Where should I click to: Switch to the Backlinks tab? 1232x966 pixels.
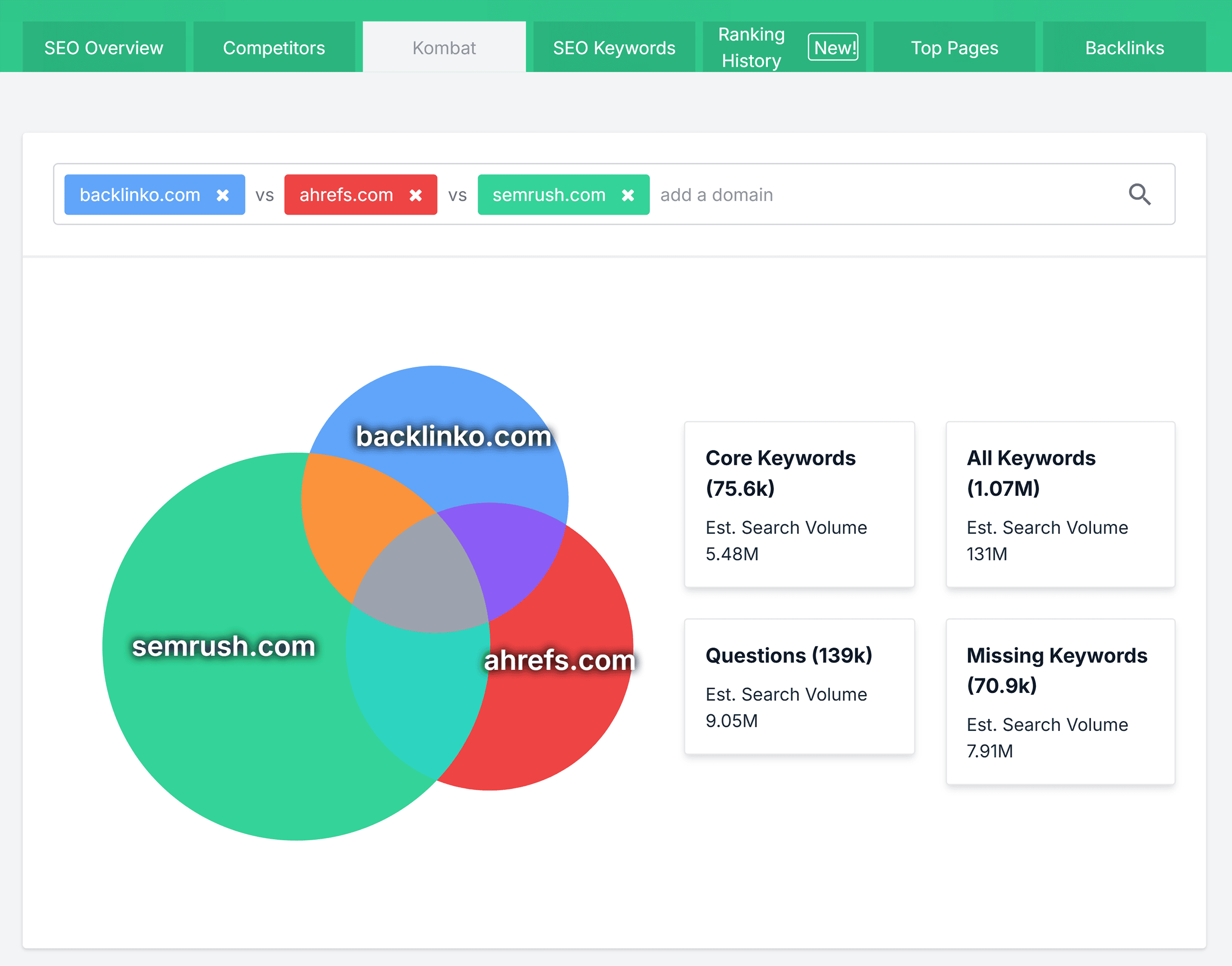[x=1125, y=47]
